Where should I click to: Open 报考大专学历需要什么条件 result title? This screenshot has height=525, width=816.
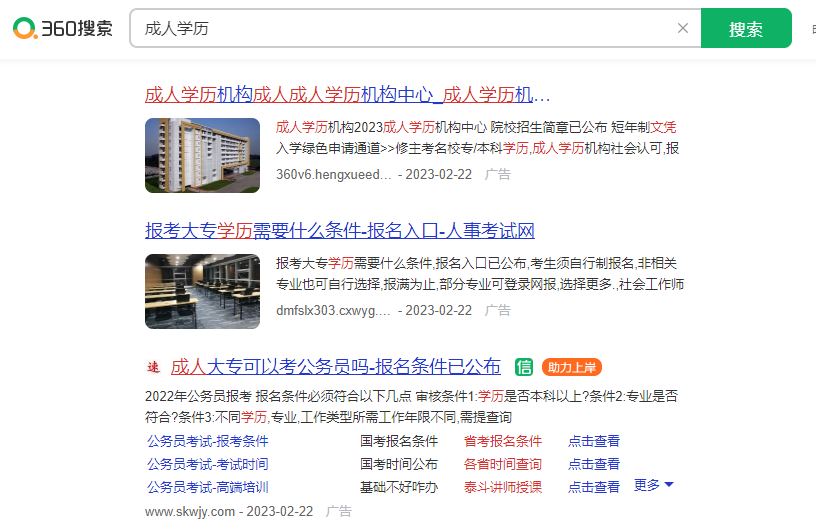click(340, 231)
